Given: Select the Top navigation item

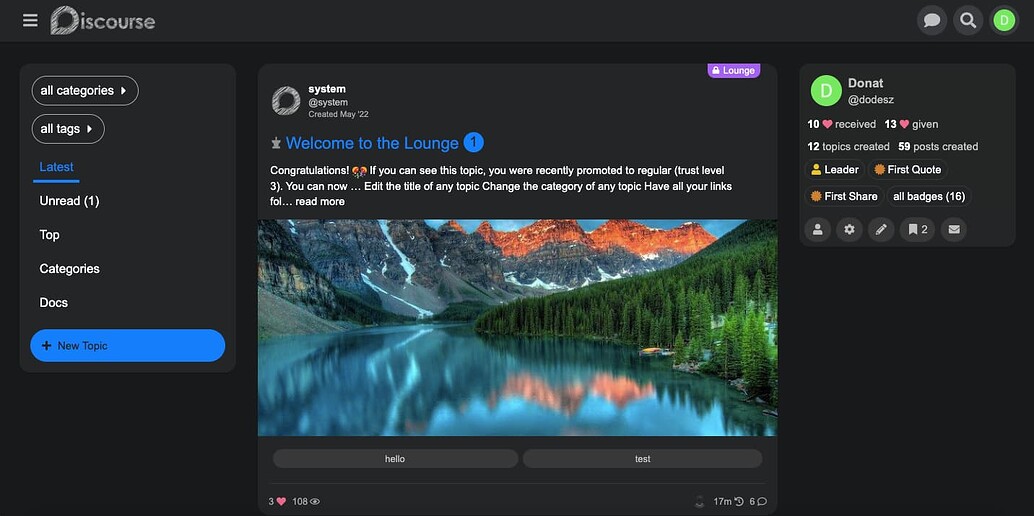Looking at the screenshot, I should [x=50, y=235].
